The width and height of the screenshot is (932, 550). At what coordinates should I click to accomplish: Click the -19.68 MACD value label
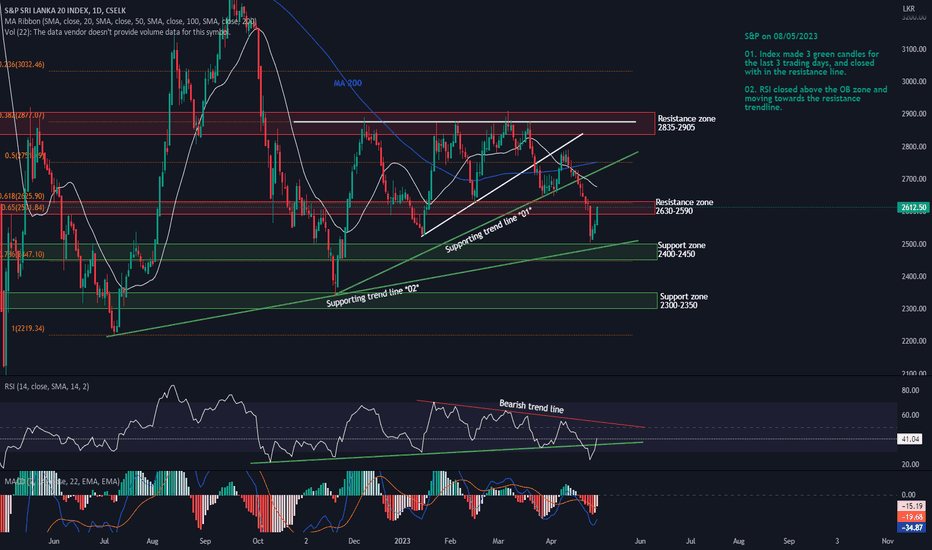pyautogui.click(x=912, y=517)
